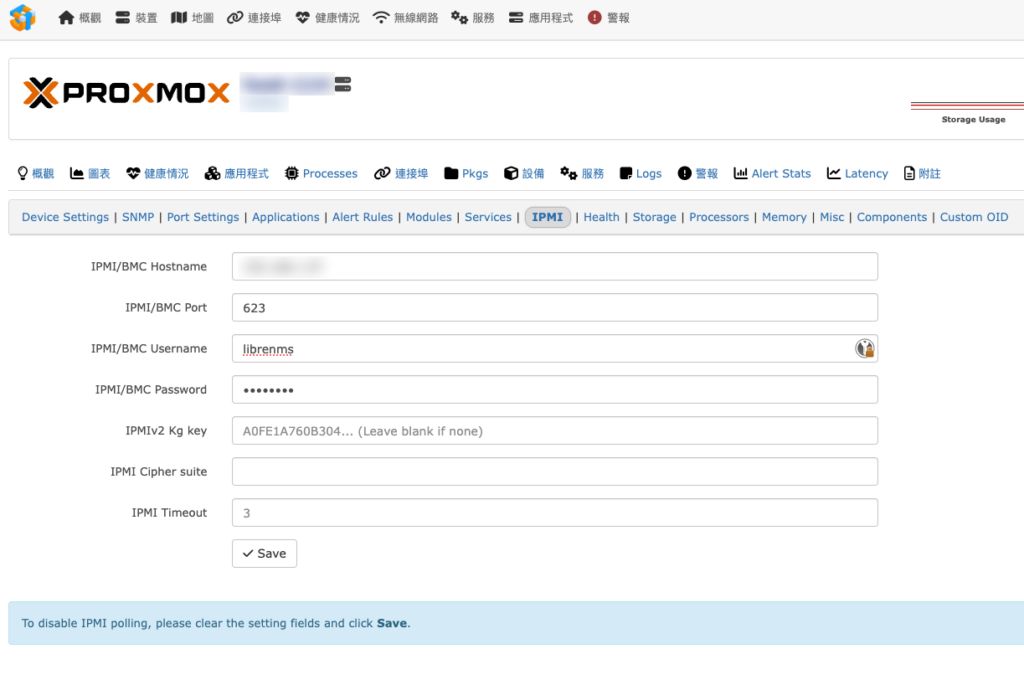Open the top navbar 連接埠 ports icon
This screenshot has width=1024, height=685.
click(x=235, y=18)
